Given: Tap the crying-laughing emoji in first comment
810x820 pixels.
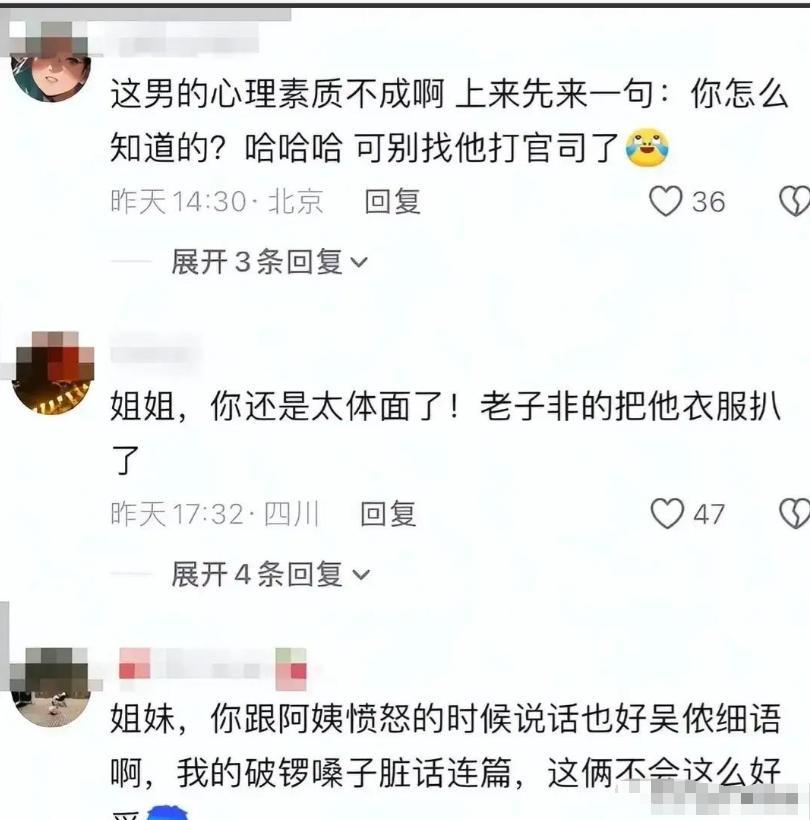Looking at the screenshot, I should pyautogui.click(x=647, y=148).
